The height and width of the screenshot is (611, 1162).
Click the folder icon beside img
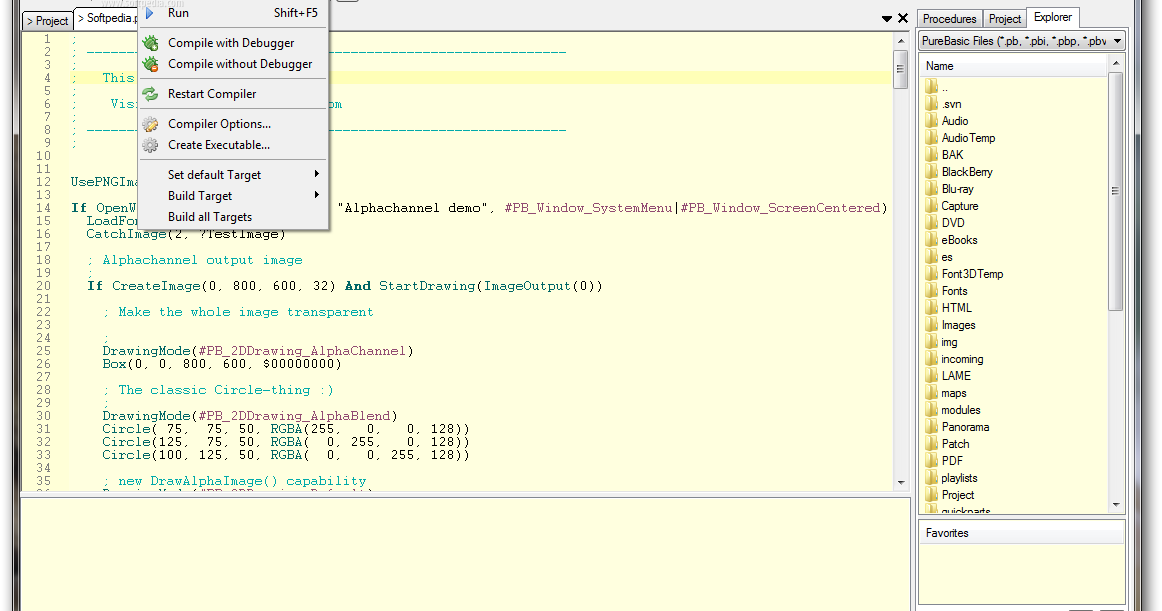point(932,342)
